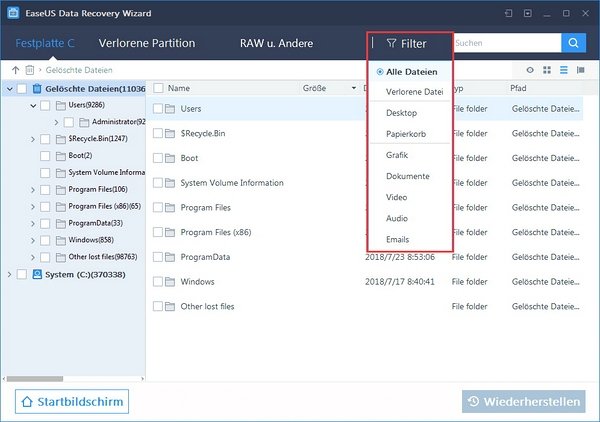The height and width of the screenshot is (422, 600).
Task: Collapse the Gelöschte Dateien tree node
Action: (x=10, y=89)
